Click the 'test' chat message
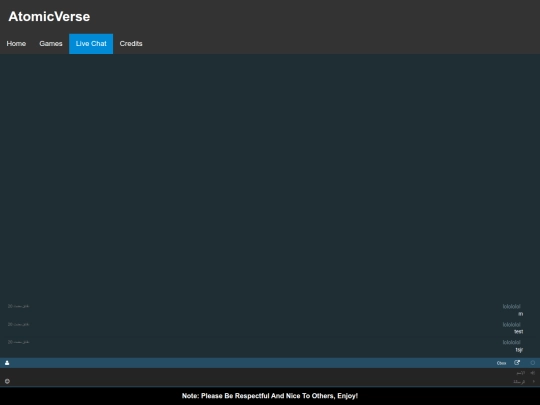This screenshot has height=405, width=540. pos(519,332)
